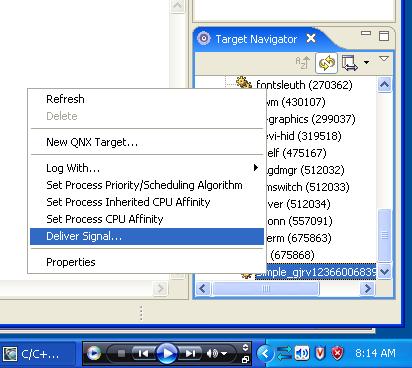Select the process with ID 512034
This screenshot has width=412, height=368.
[298, 204]
